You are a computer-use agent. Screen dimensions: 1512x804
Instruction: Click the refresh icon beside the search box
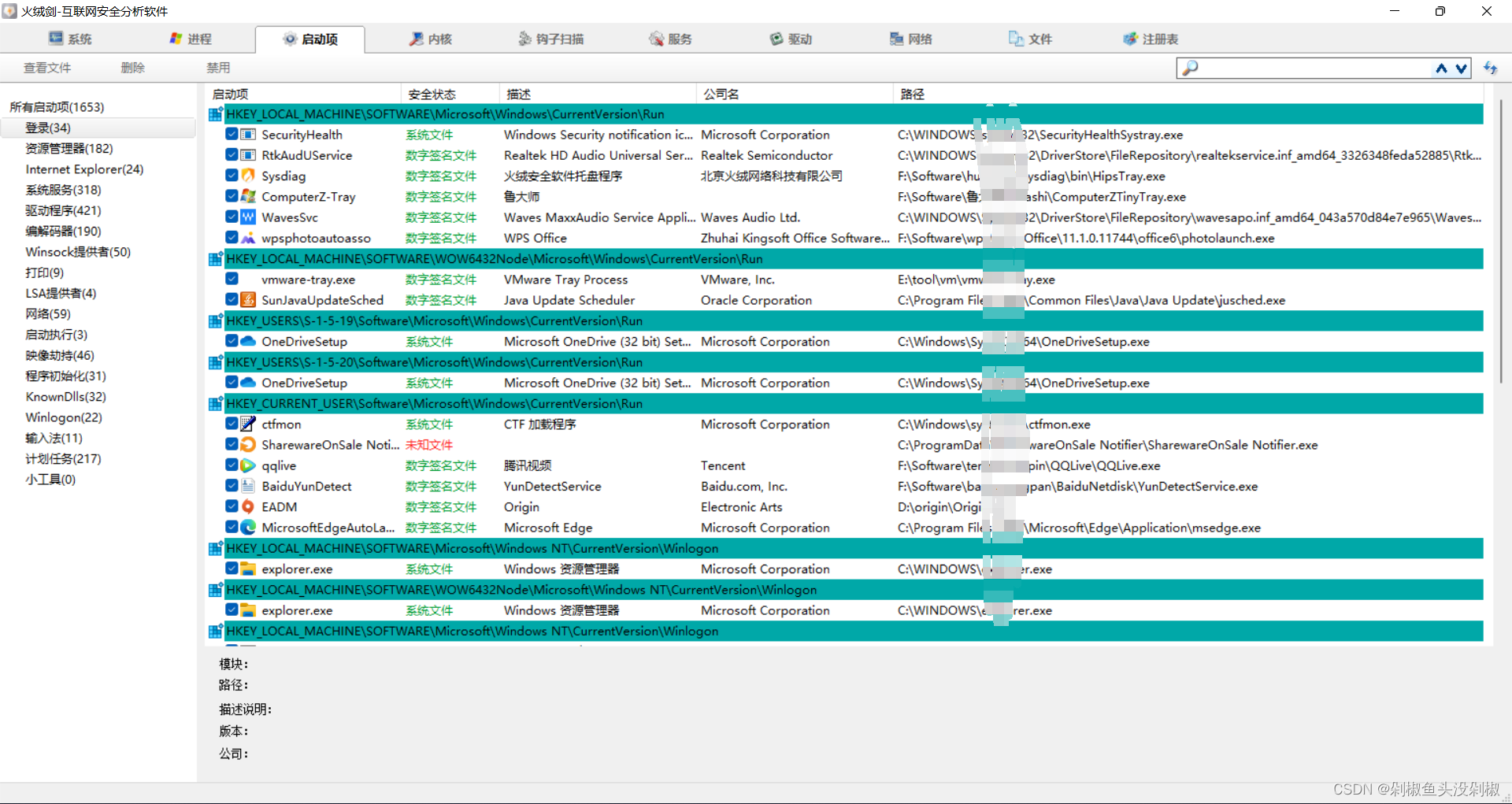[1490, 68]
